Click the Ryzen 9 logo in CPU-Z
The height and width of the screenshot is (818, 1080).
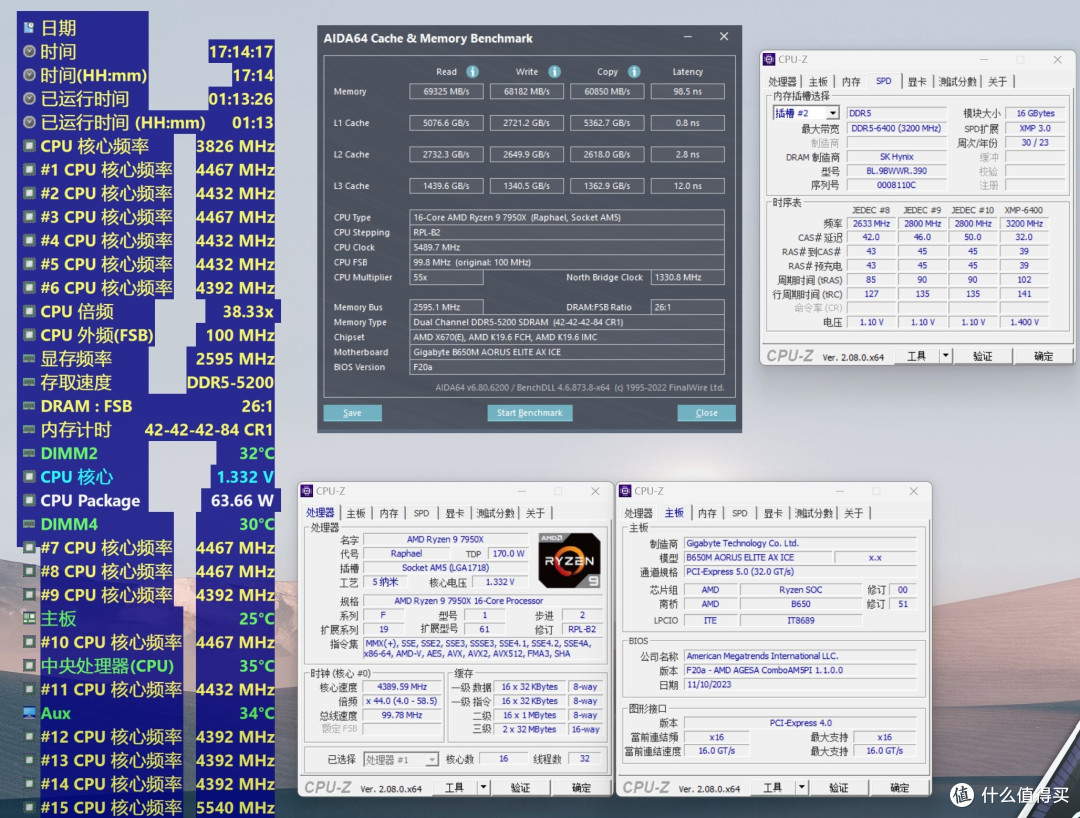click(569, 560)
